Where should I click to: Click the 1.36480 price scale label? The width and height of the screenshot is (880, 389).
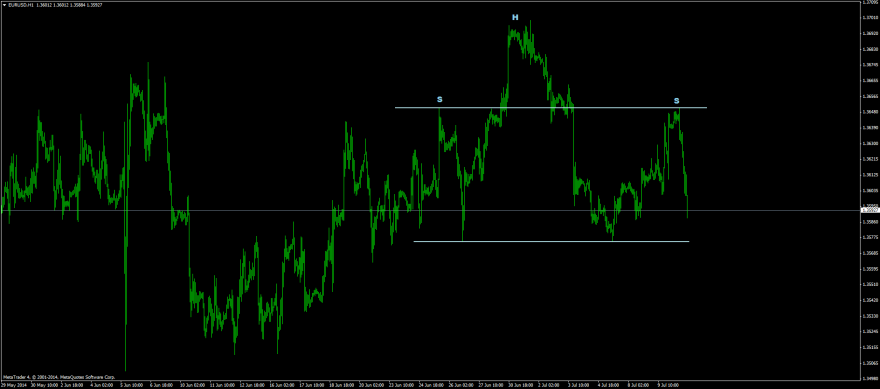[870, 111]
